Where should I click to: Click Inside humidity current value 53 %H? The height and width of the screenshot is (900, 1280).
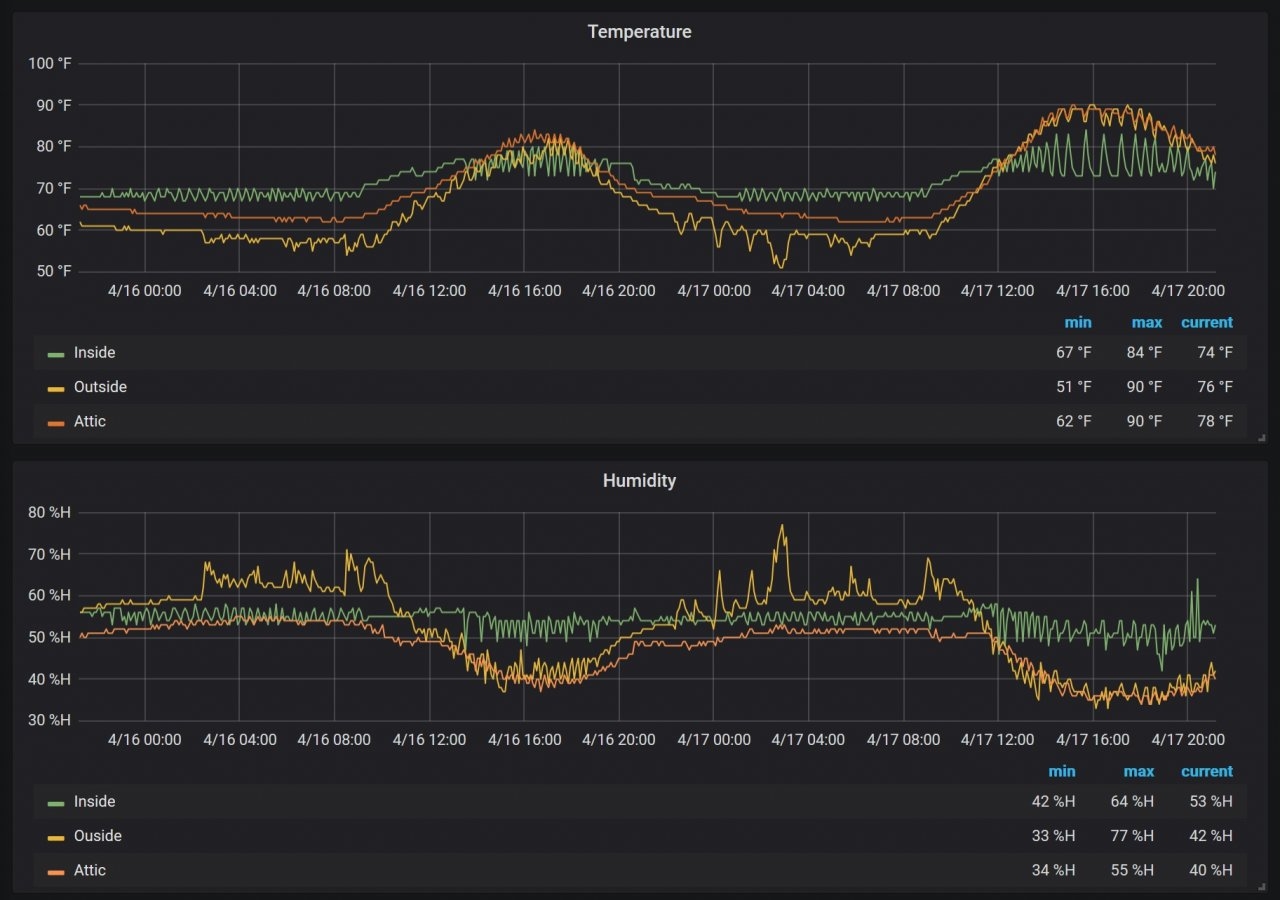pyautogui.click(x=1211, y=802)
